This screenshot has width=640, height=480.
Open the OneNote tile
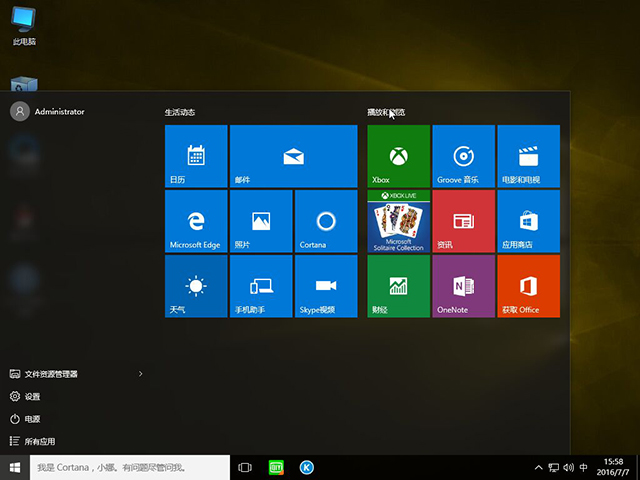tap(463, 286)
